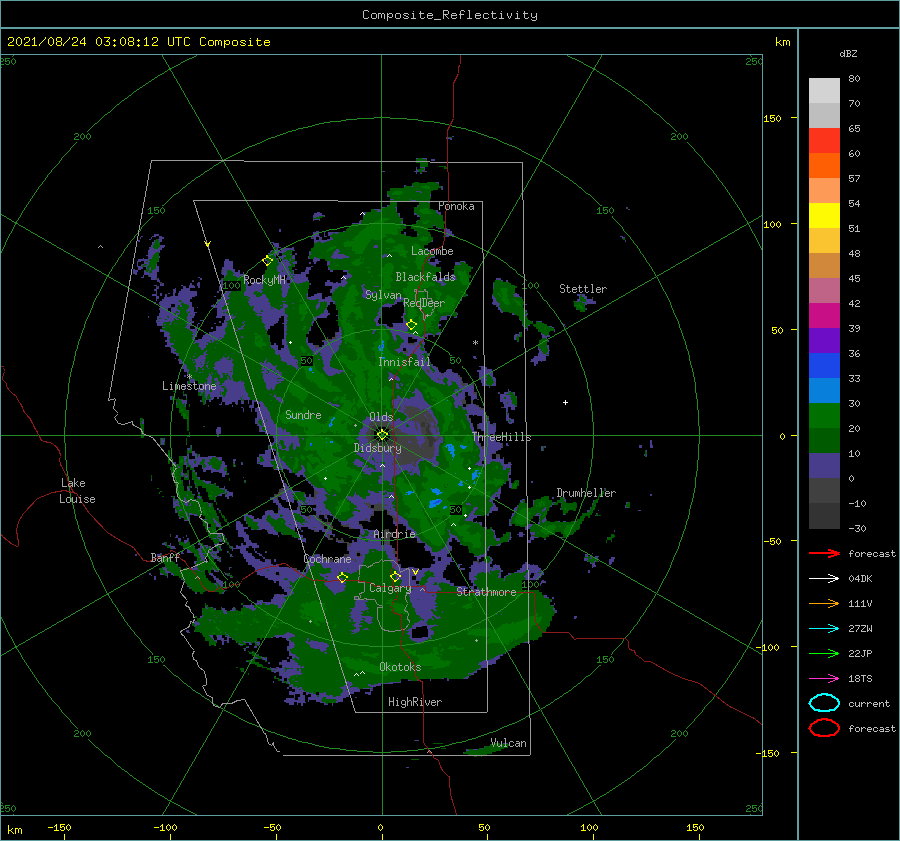Click the red forecast arrow in legend
This screenshot has height=841, width=900.
click(824, 553)
